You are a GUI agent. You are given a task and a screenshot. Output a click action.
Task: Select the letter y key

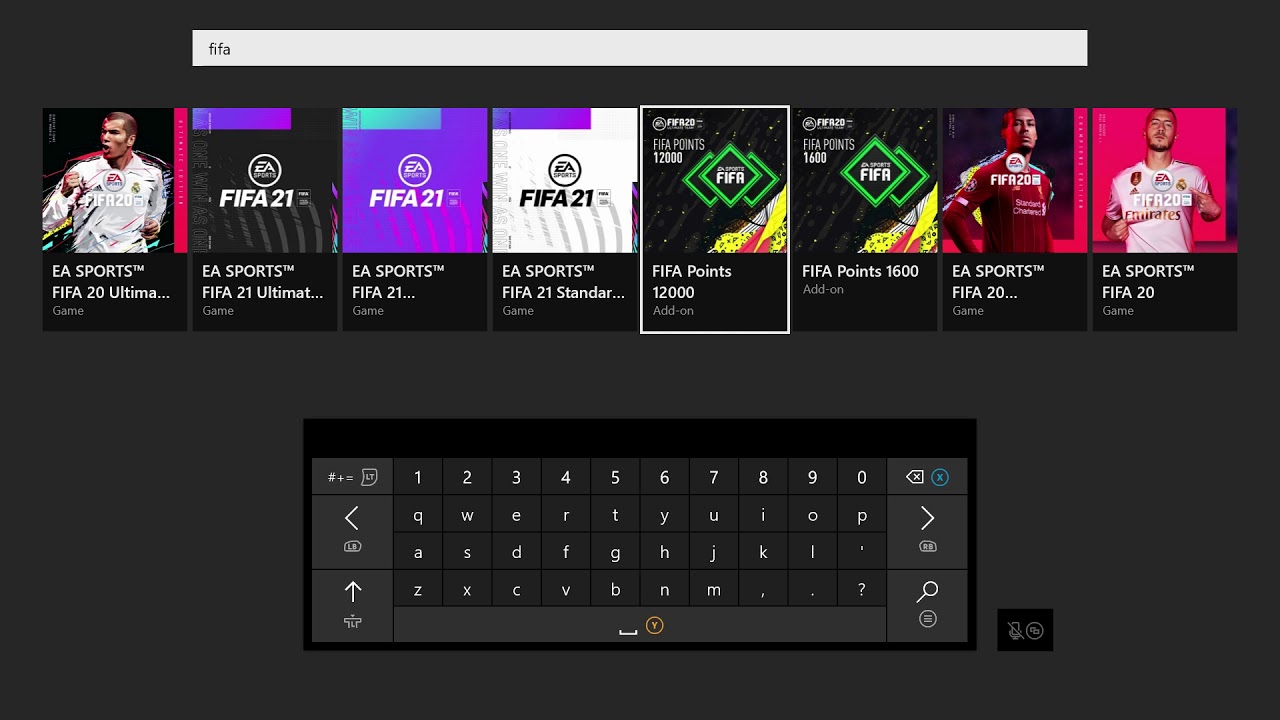point(664,516)
